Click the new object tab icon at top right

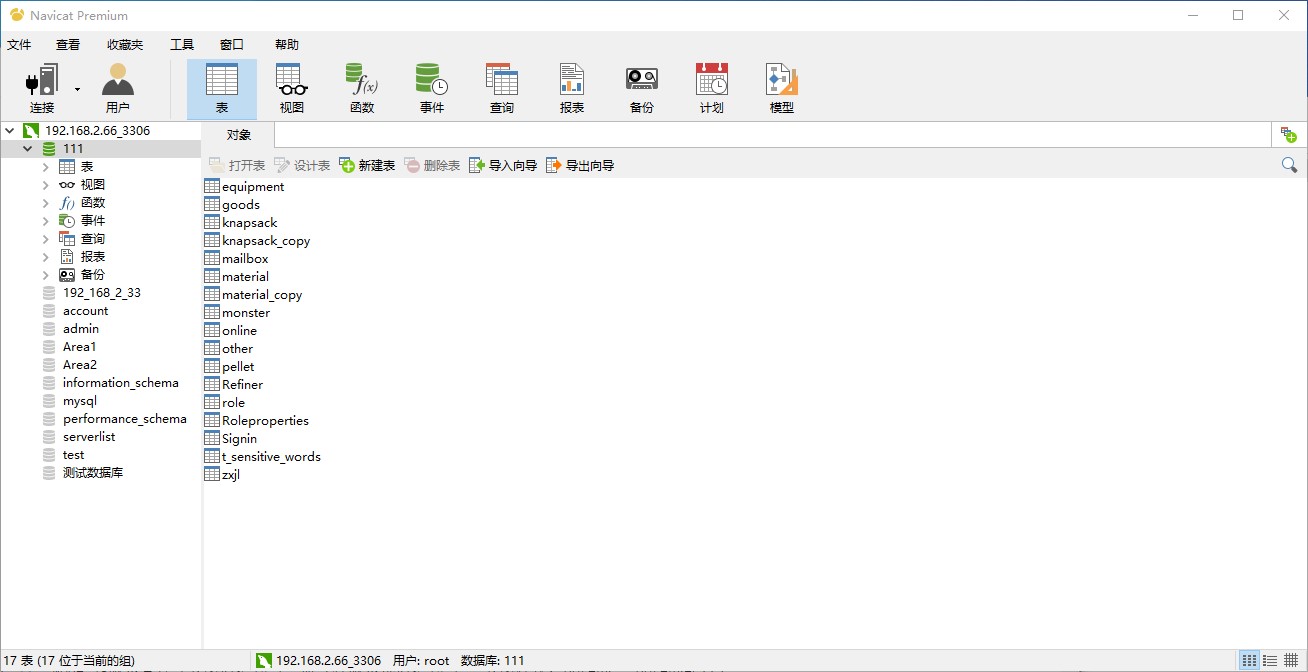point(1289,135)
